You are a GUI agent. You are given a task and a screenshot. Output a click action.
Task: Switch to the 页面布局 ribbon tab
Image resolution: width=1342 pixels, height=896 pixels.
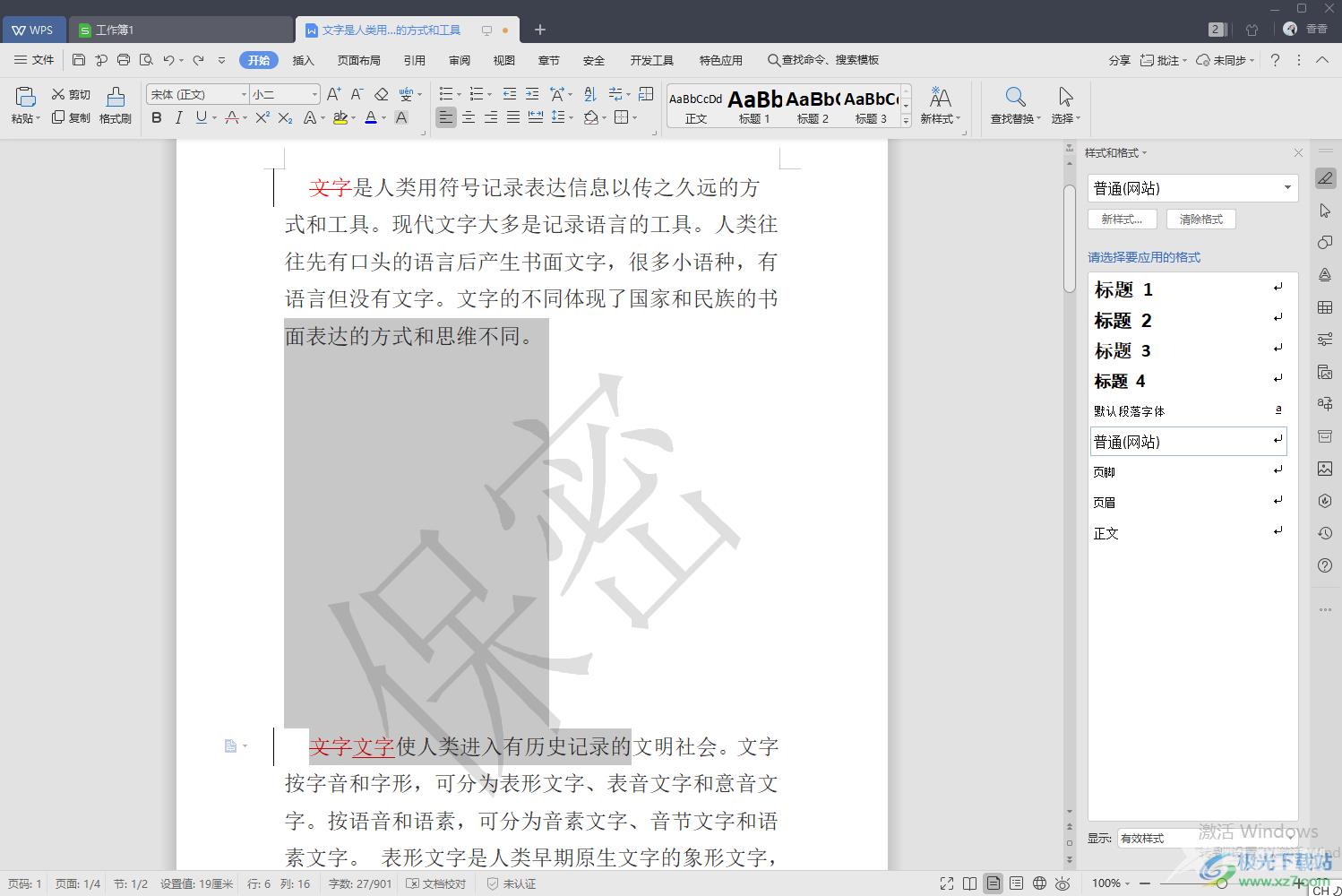click(x=359, y=60)
